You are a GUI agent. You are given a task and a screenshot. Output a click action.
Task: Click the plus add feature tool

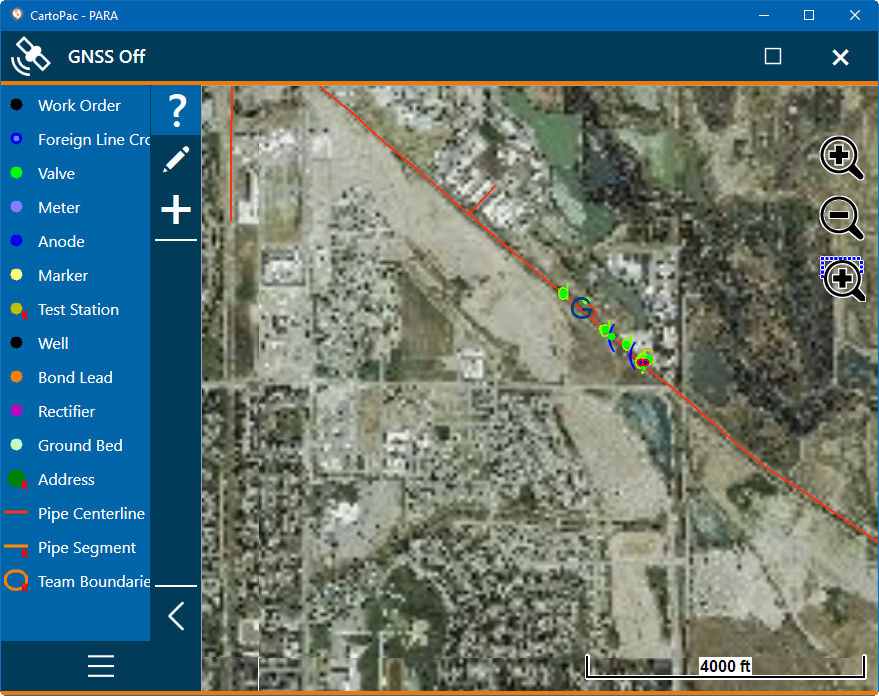(x=176, y=210)
